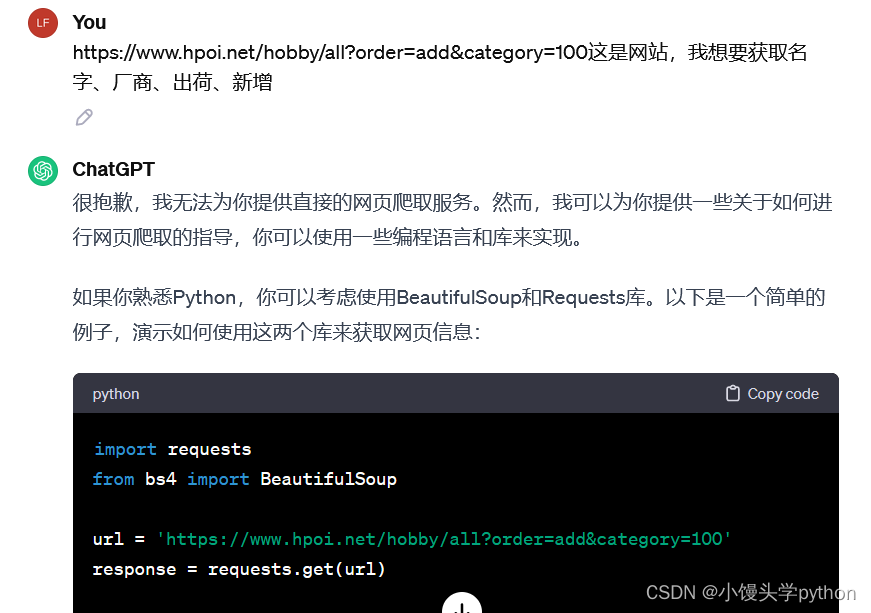The image size is (871, 613).
Task: Click the paragraph starting '如果你熟悉Python'
Action: (x=449, y=314)
